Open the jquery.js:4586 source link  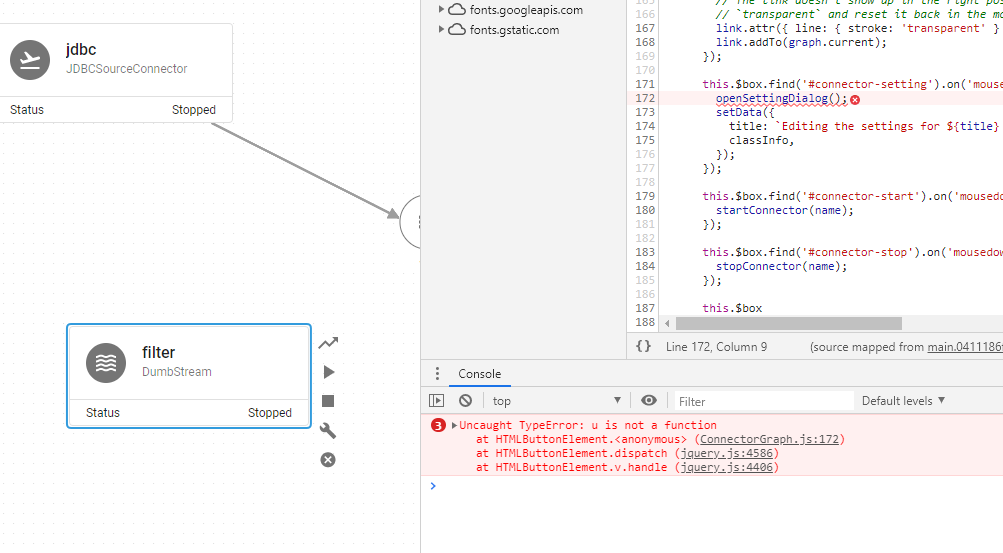pyautogui.click(x=727, y=453)
